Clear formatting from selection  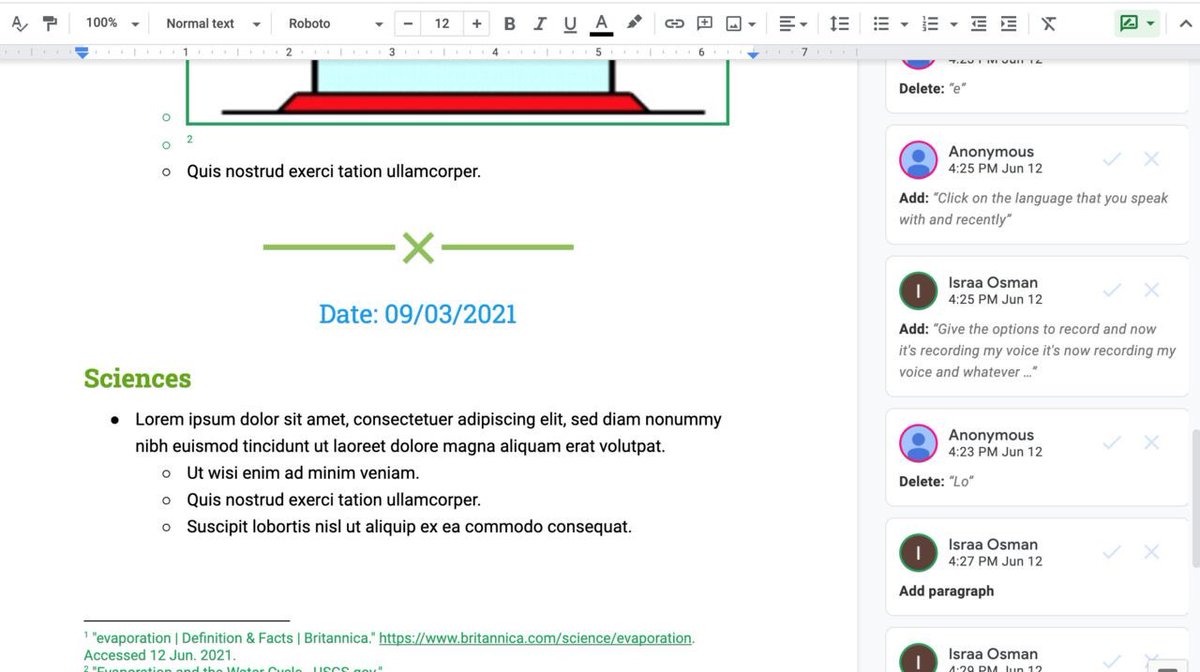click(1048, 23)
